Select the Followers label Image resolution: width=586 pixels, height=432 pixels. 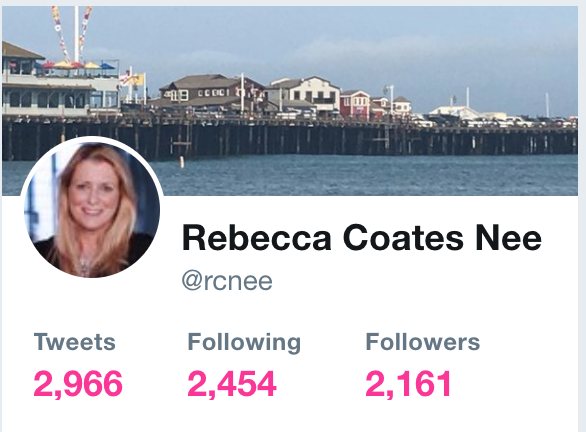point(423,342)
